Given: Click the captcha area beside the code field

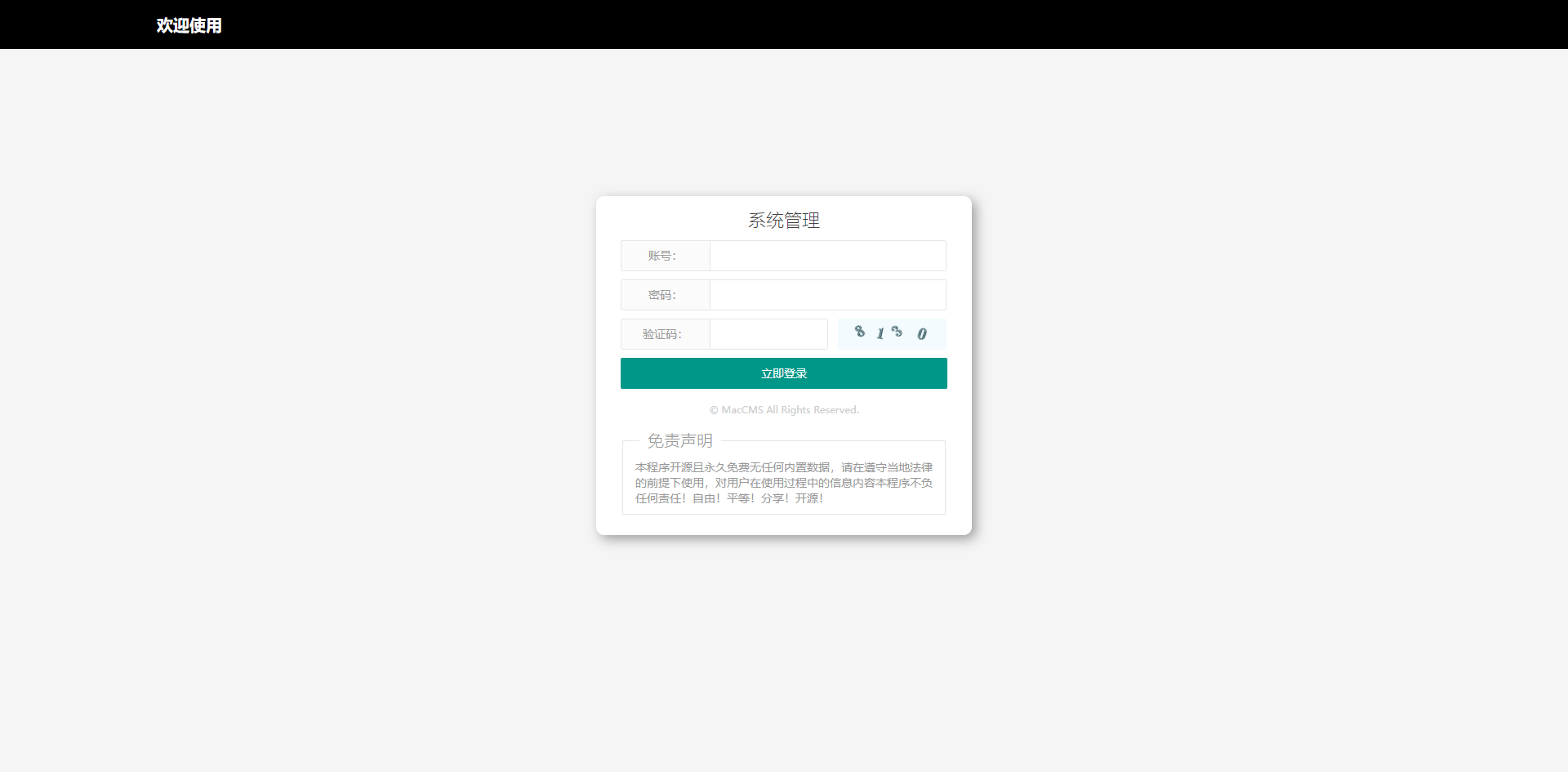Looking at the screenshot, I should click(891, 333).
